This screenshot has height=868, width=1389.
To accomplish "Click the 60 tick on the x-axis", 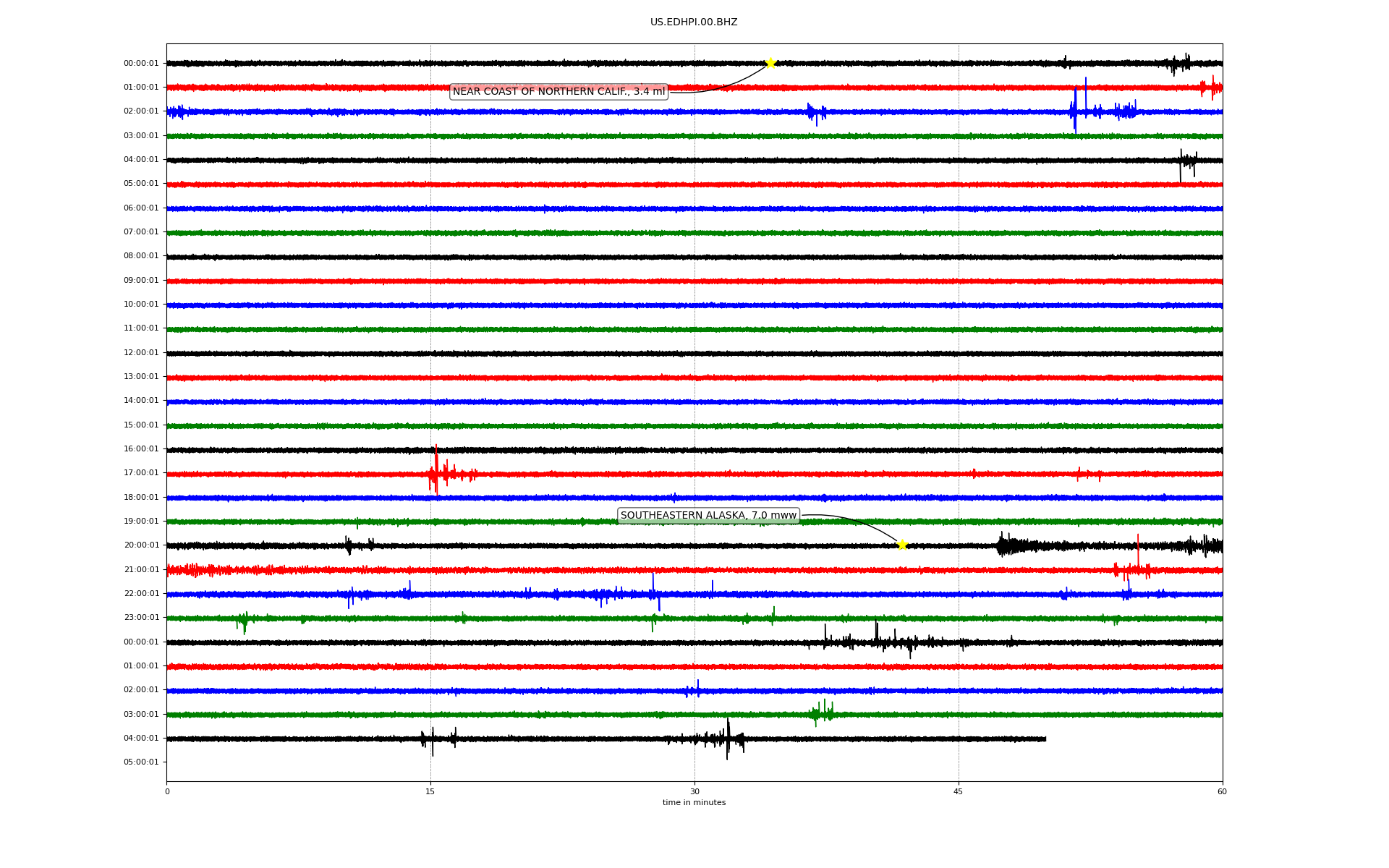I will click(x=1222, y=791).
